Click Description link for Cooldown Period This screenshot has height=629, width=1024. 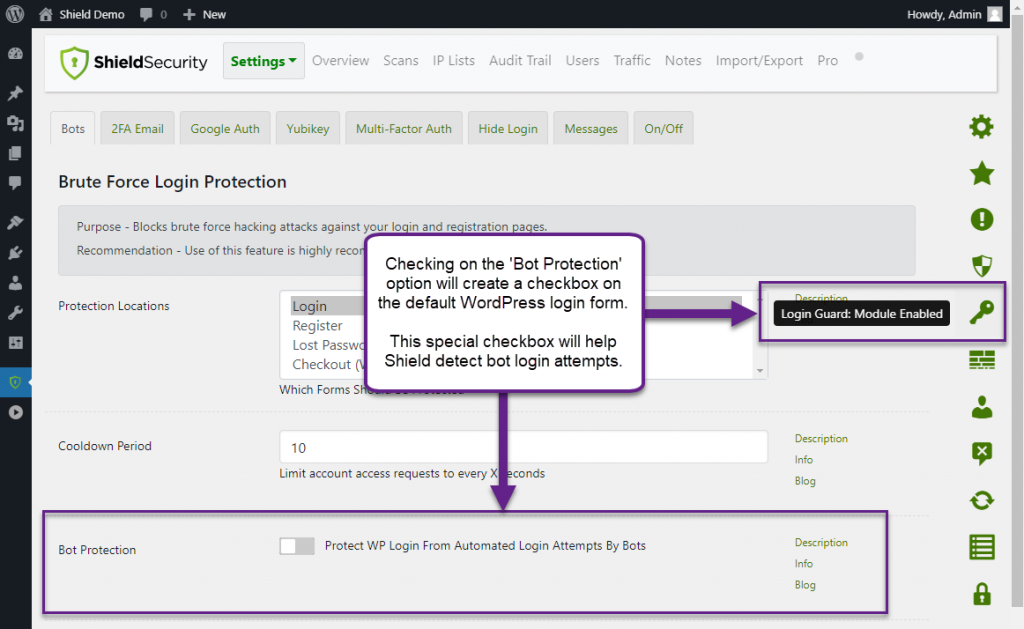(821, 438)
